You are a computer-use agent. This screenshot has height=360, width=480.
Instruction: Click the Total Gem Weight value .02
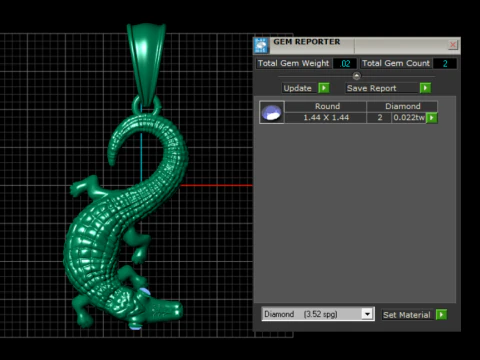pyautogui.click(x=345, y=63)
